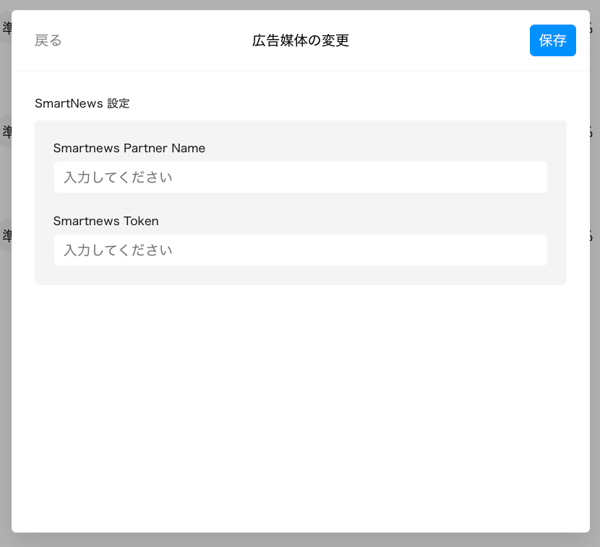
Task: Focus the Smartnews Partner Name input field
Action: coord(300,177)
